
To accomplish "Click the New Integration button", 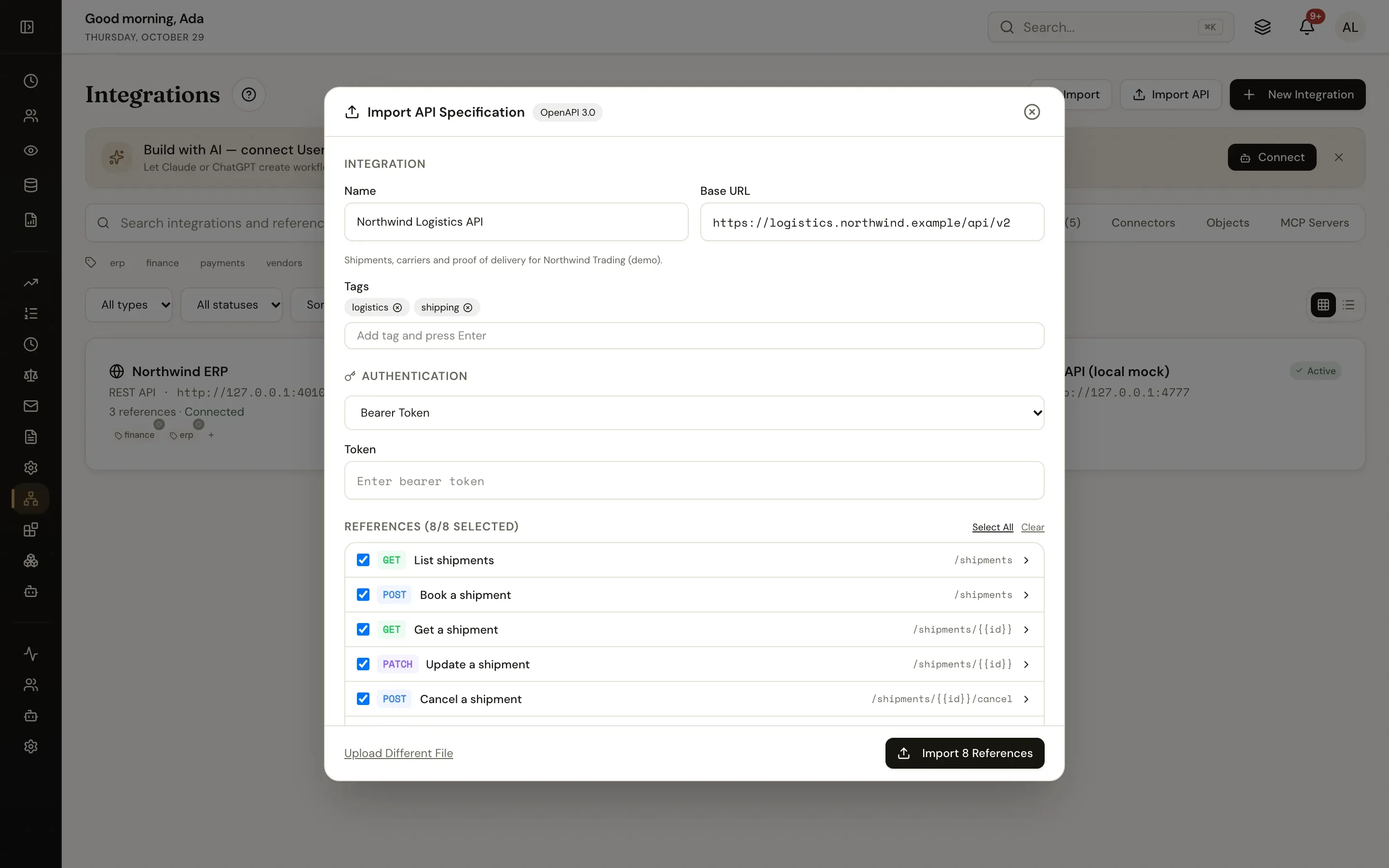I will pos(1297,95).
